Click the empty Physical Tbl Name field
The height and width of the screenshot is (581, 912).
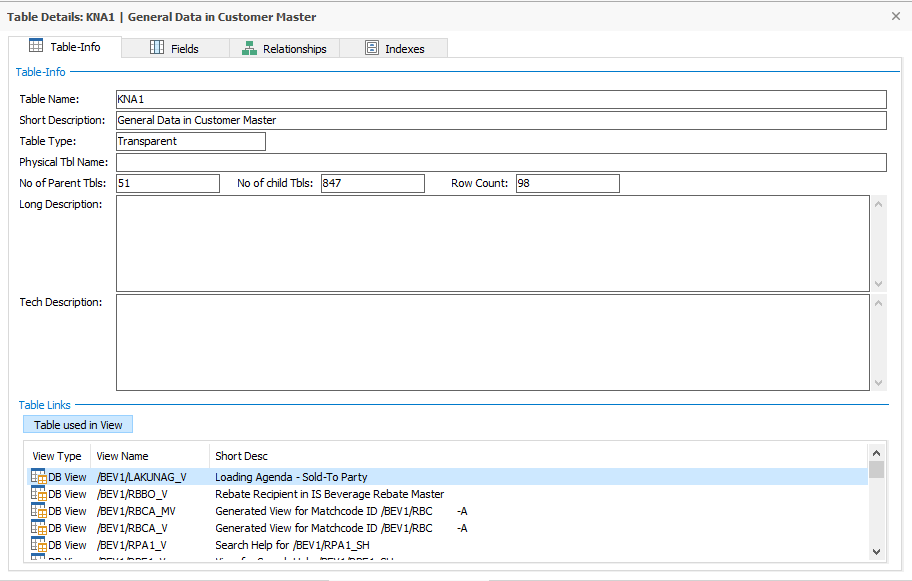click(501, 162)
